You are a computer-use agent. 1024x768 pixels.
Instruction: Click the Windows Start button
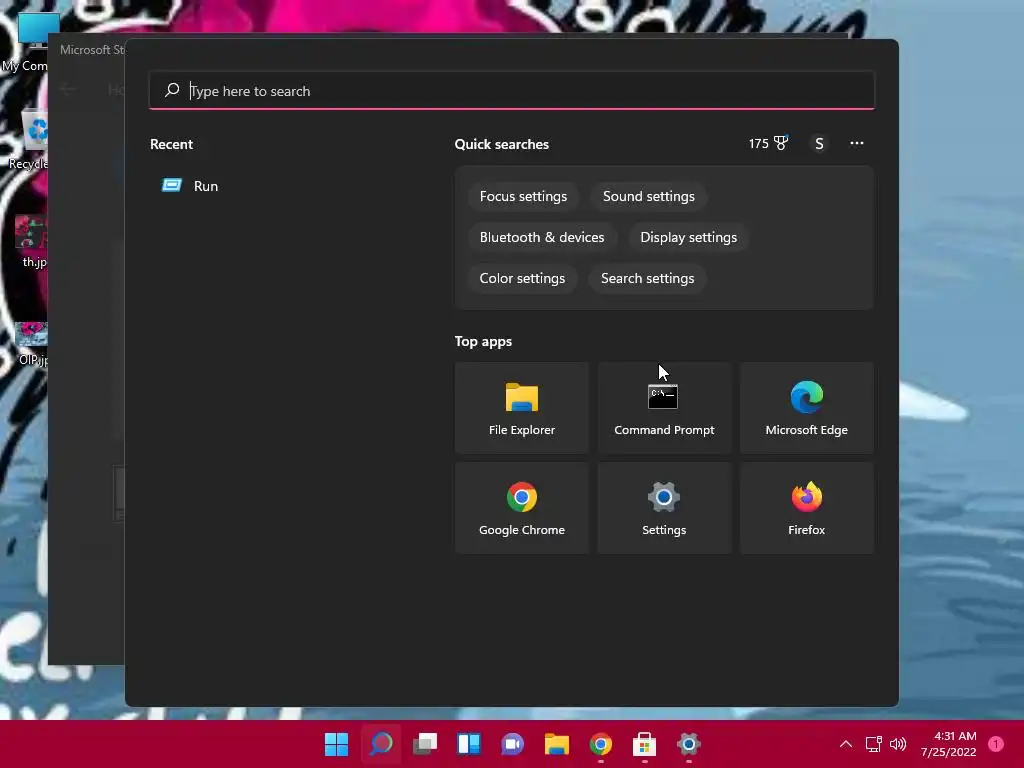click(337, 744)
